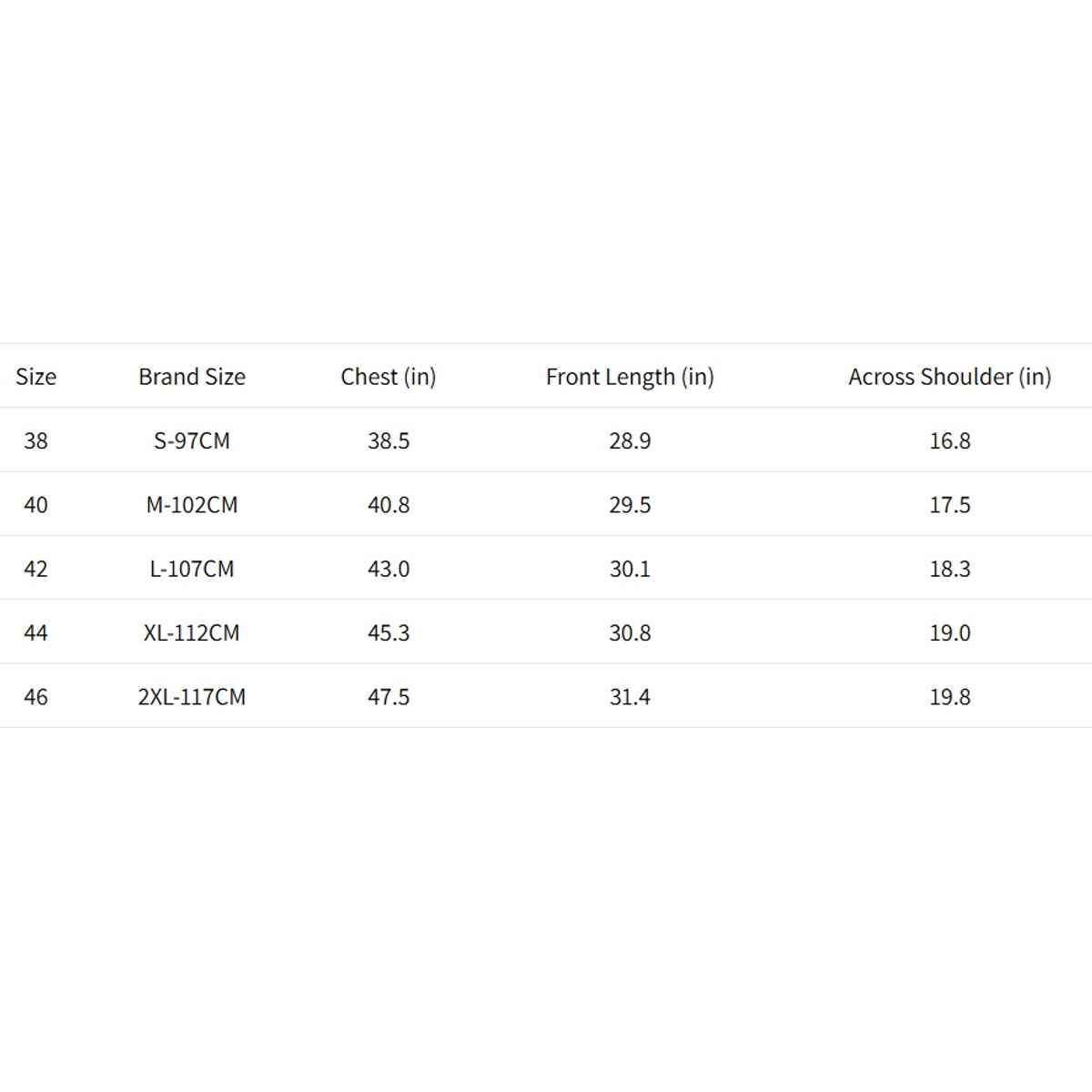Click the Brand Size column header
The width and height of the screenshot is (1092, 1092).
pos(192,377)
